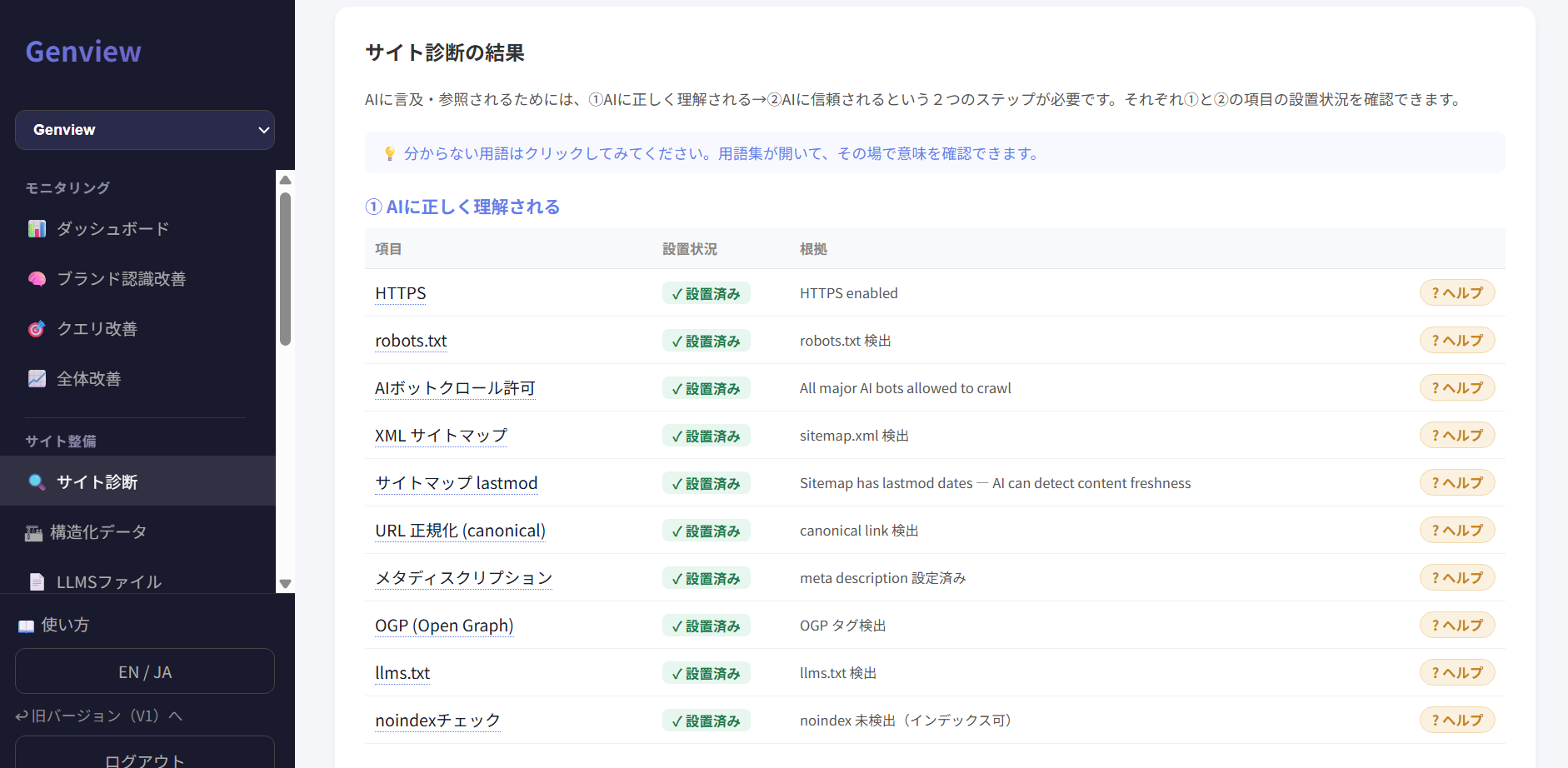Click the XML サイトマップ term
Image resolution: width=1568 pixels, height=768 pixels.
[441, 436]
